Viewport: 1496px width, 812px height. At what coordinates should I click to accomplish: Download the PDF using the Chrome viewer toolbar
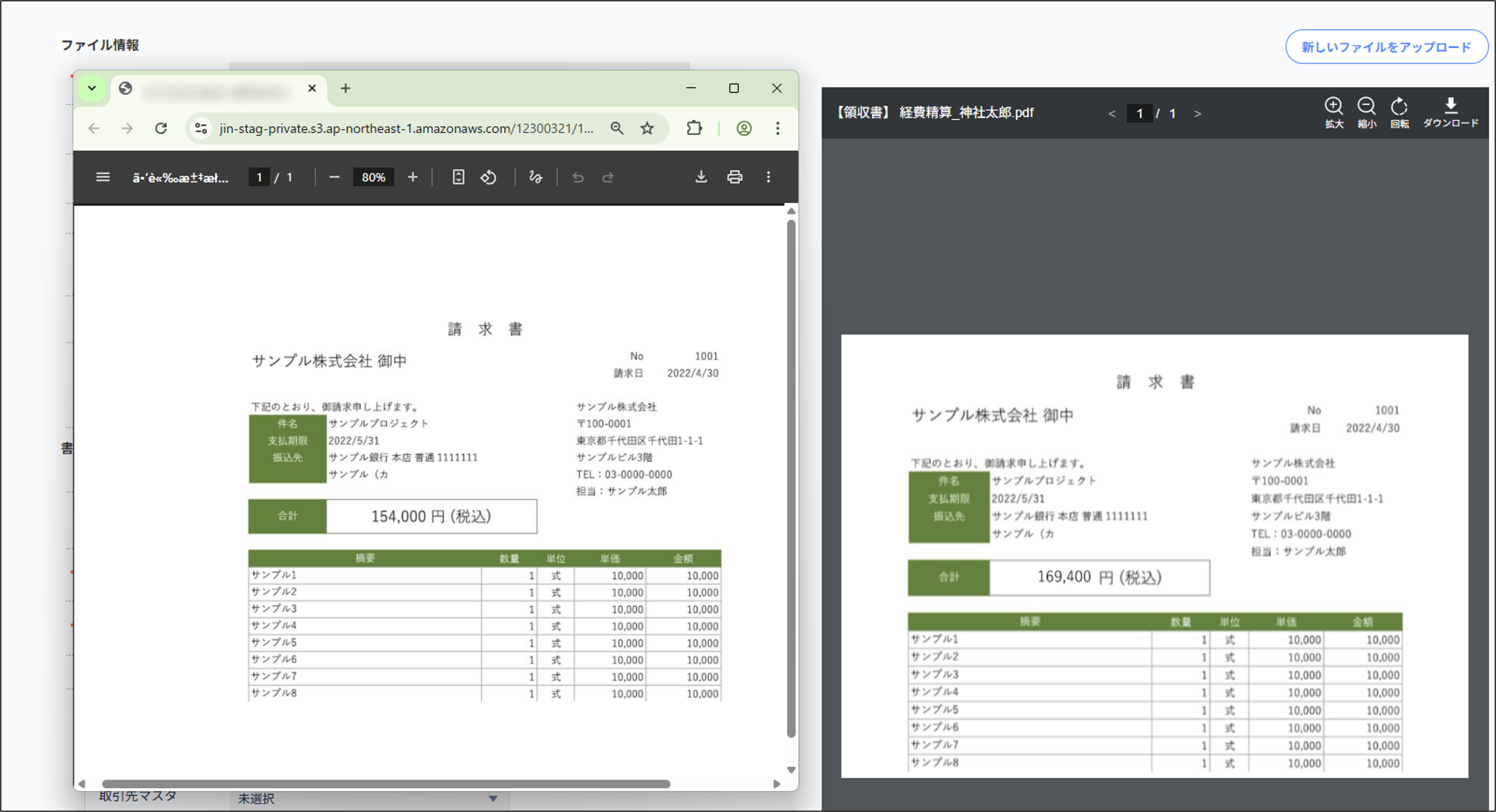pos(701,177)
